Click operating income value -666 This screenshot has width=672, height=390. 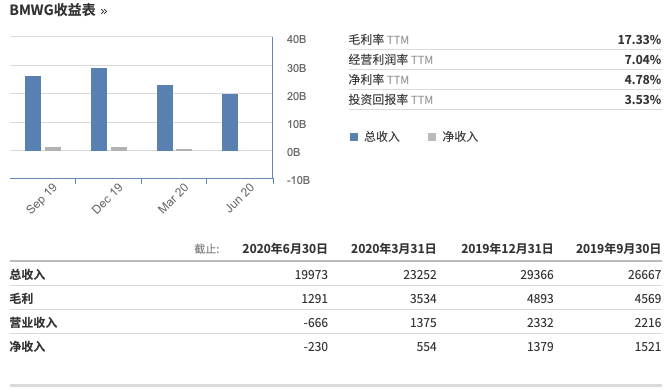(x=315, y=323)
